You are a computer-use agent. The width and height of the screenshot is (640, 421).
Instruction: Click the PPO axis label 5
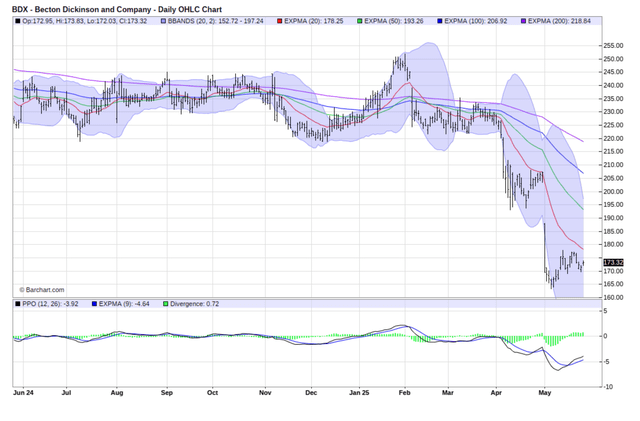pyautogui.click(x=605, y=311)
